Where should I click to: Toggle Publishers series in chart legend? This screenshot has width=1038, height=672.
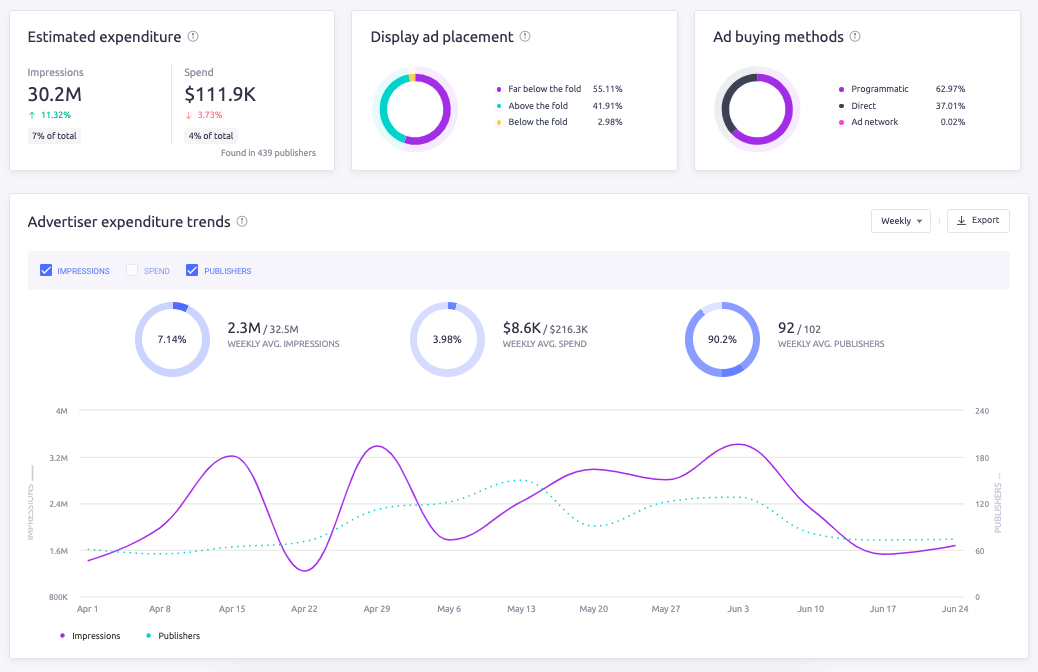173,636
